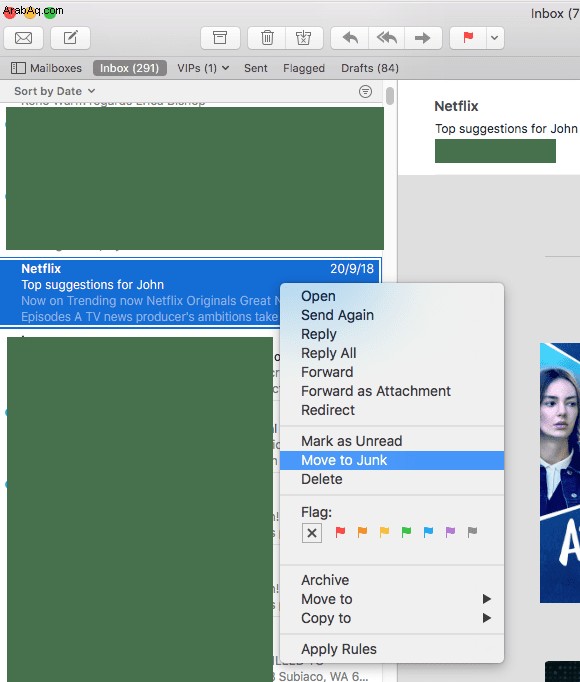
Task: Switch to the Sent mailbox
Action: pos(255,68)
